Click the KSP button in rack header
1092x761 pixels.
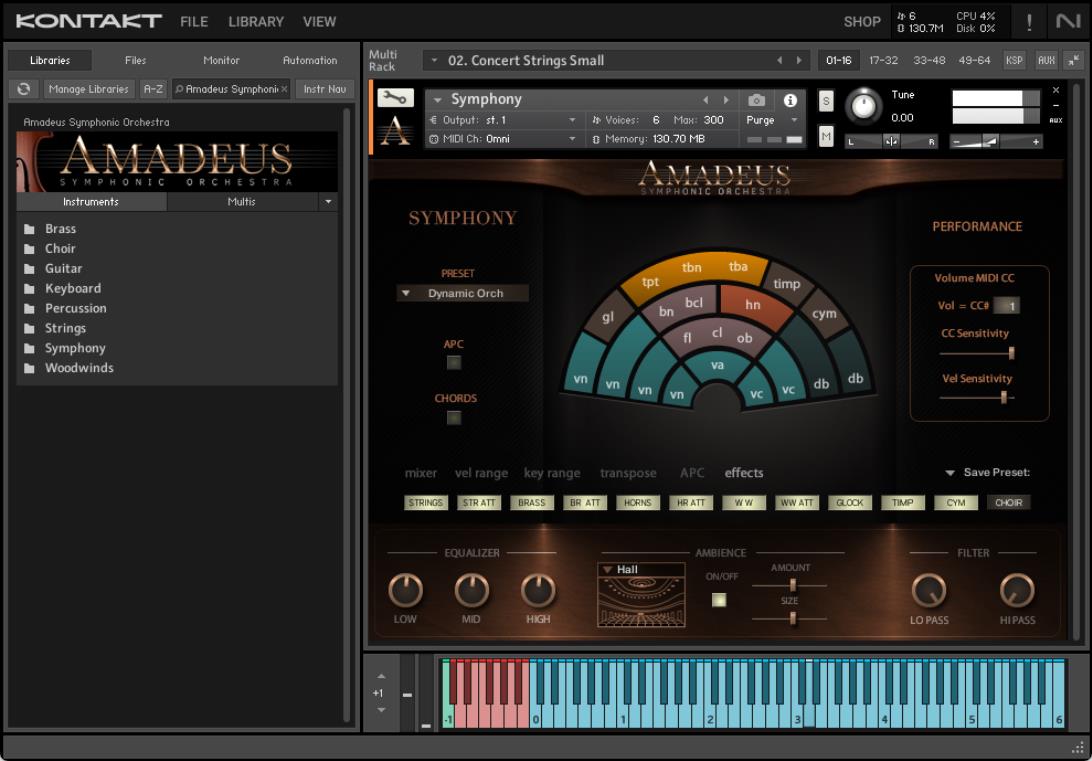[x=1014, y=60]
